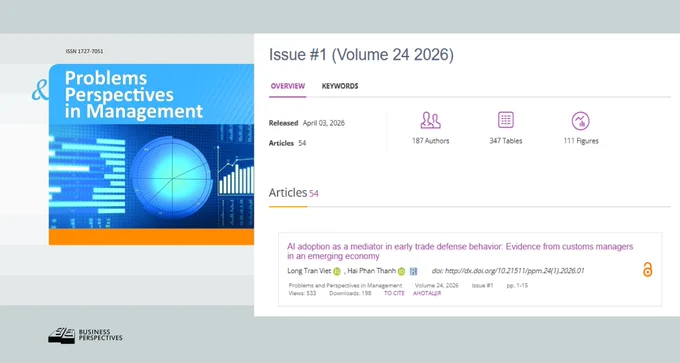Switch to the Keywords tab
Image resolution: width=680 pixels, height=363 pixels.
point(340,86)
